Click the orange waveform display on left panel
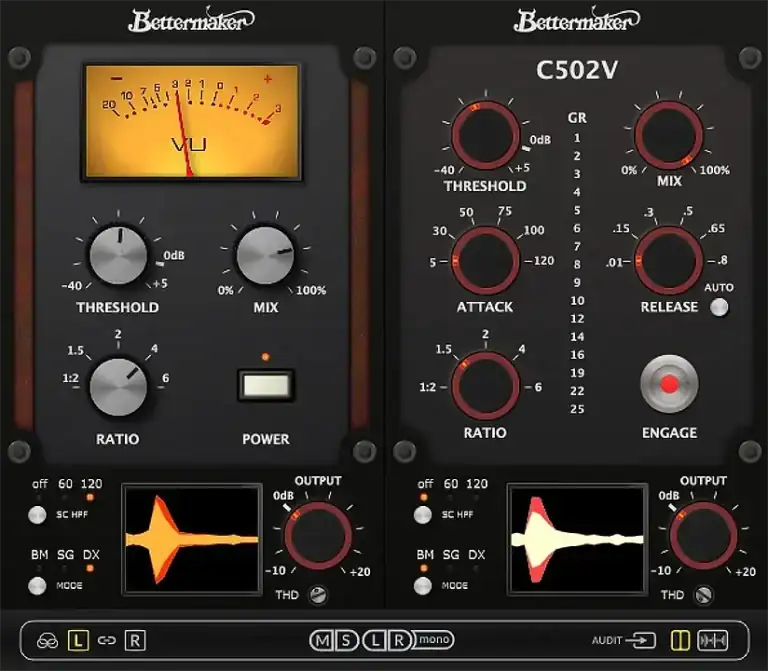The width and height of the screenshot is (768, 671). coord(192,540)
